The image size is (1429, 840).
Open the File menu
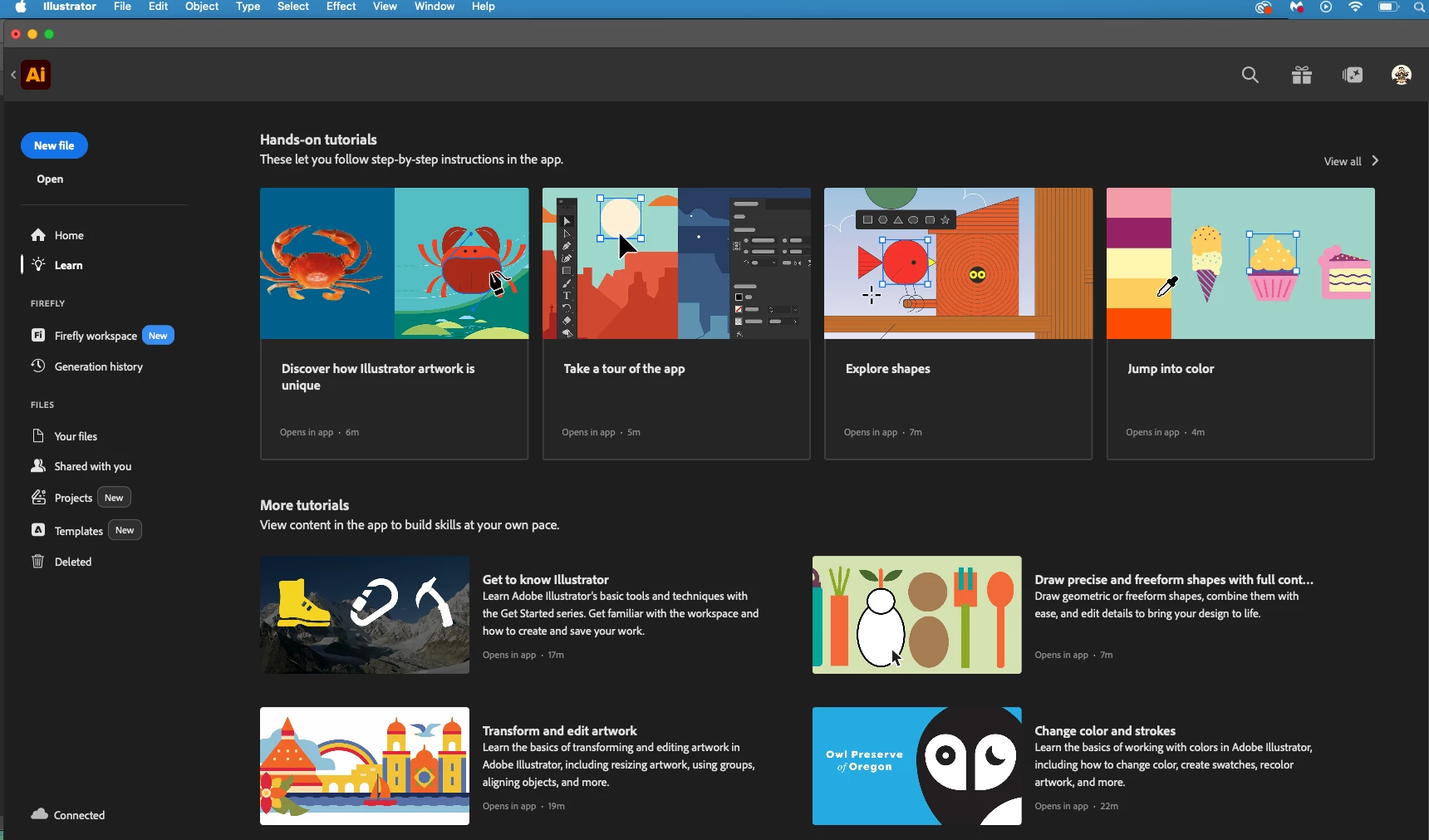(x=122, y=7)
